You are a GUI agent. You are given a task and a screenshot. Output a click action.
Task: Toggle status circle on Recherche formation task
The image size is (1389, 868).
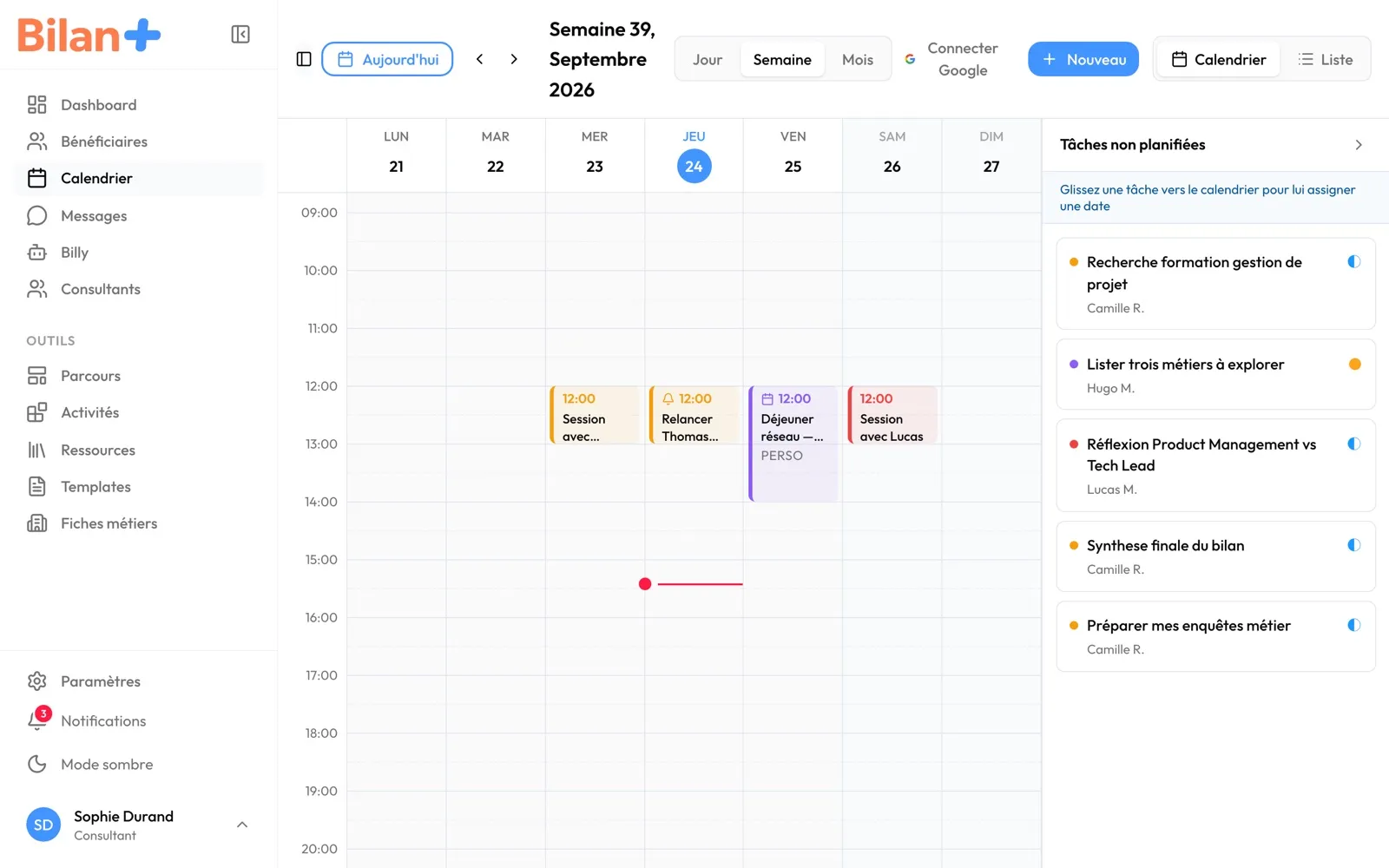click(1353, 261)
